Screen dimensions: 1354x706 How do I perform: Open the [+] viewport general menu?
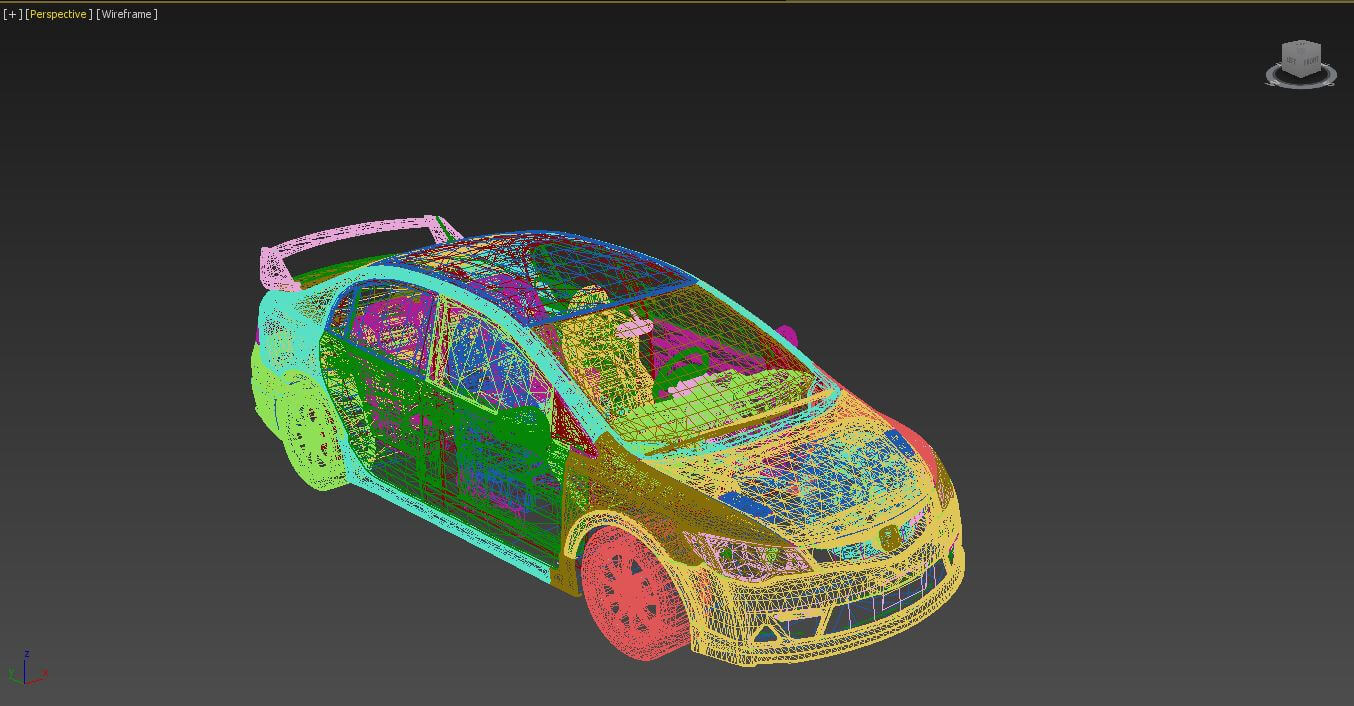coord(12,14)
